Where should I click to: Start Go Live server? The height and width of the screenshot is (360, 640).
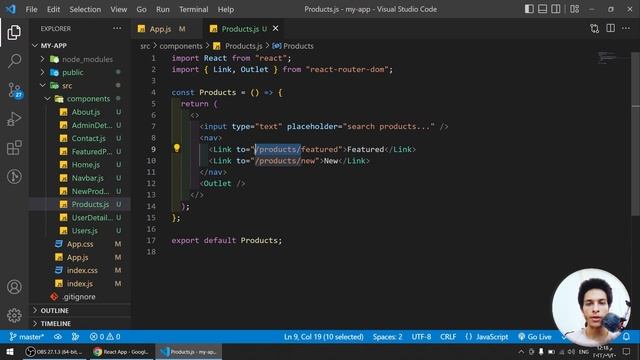click(535, 337)
